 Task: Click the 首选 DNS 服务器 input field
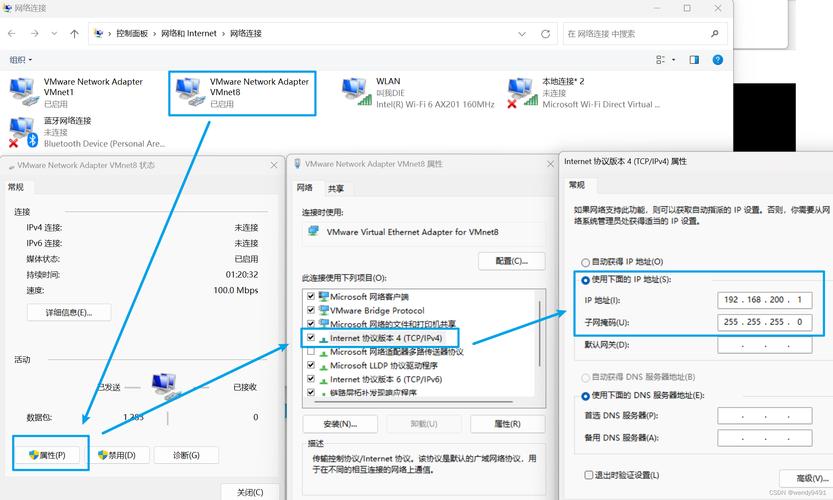[x=764, y=416]
